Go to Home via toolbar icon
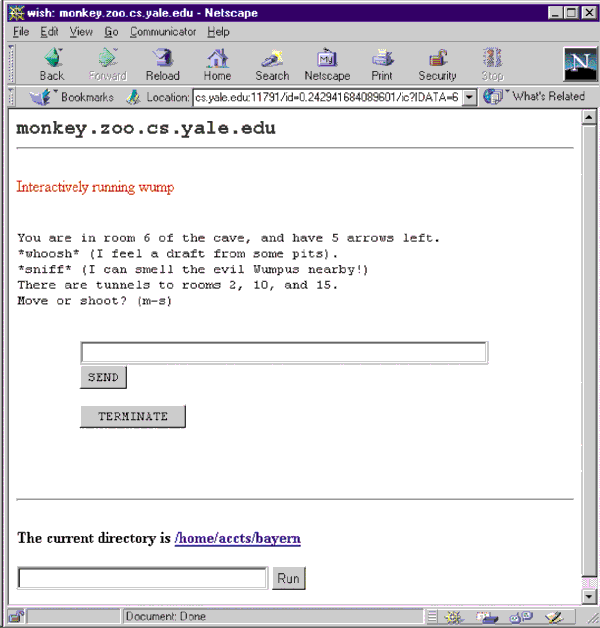The image size is (600, 628). (217, 63)
